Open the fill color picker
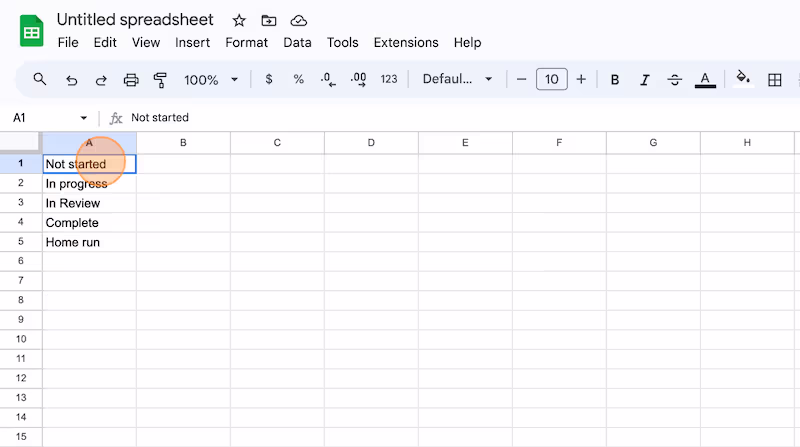The height and width of the screenshot is (447, 800). pos(743,79)
